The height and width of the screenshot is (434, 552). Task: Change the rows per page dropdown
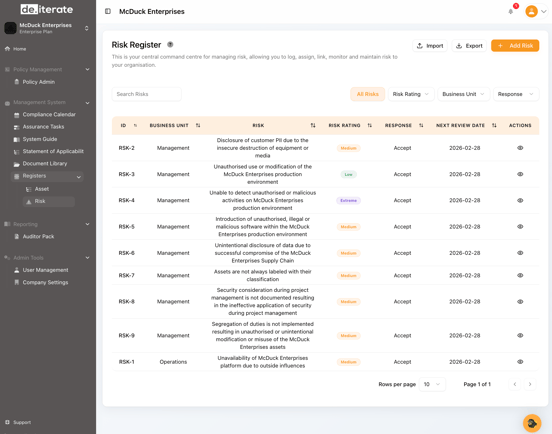pyautogui.click(x=432, y=384)
